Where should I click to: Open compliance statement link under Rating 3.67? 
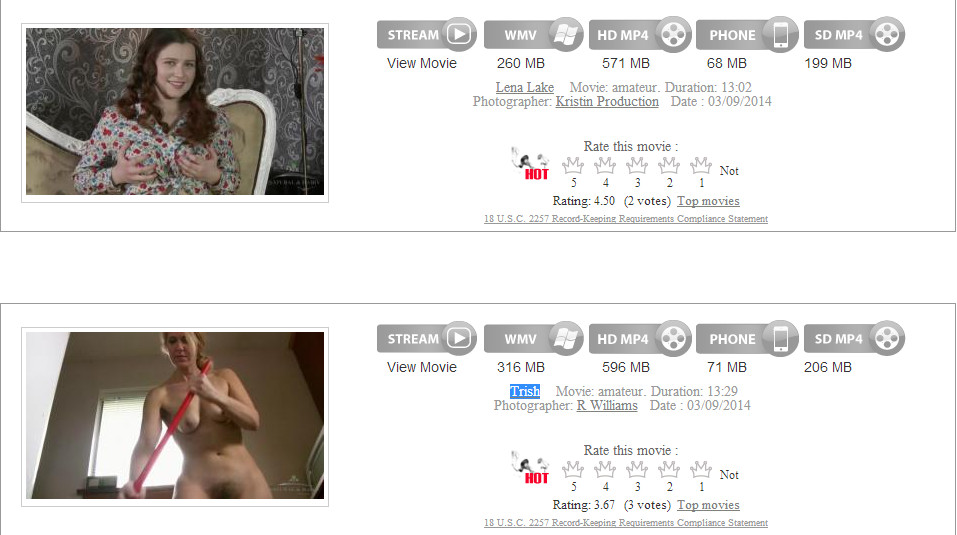(626, 523)
